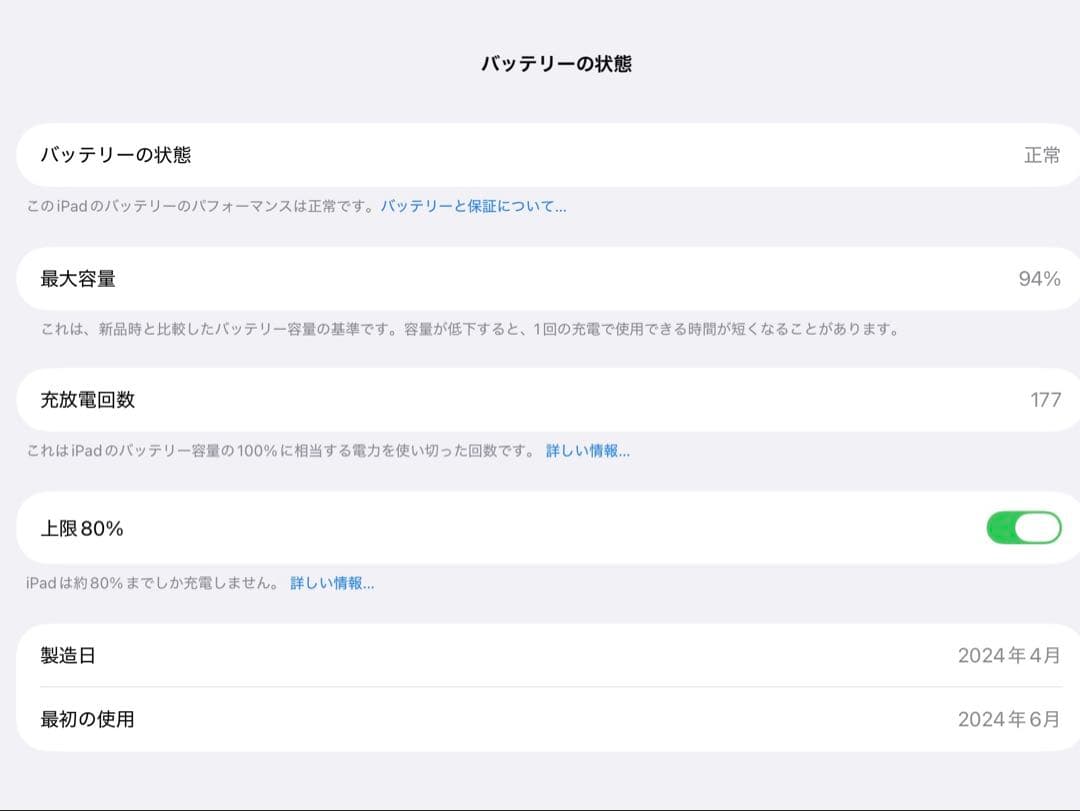Image resolution: width=1080 pixels, height=811 pixels.
Task: Click the 2024年6月 first use value
Action: point(1008,719)
